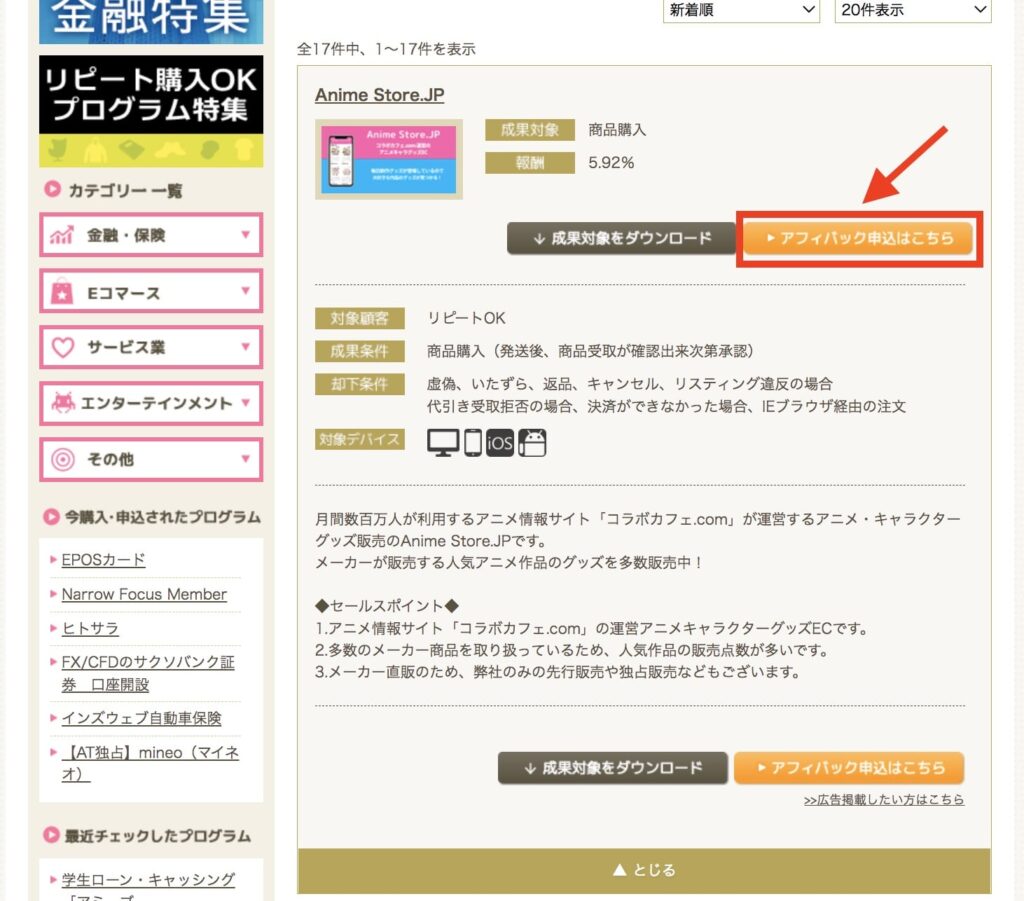
Task: Click the Anime Store.JP banner thumbnail
Action: 389,159
